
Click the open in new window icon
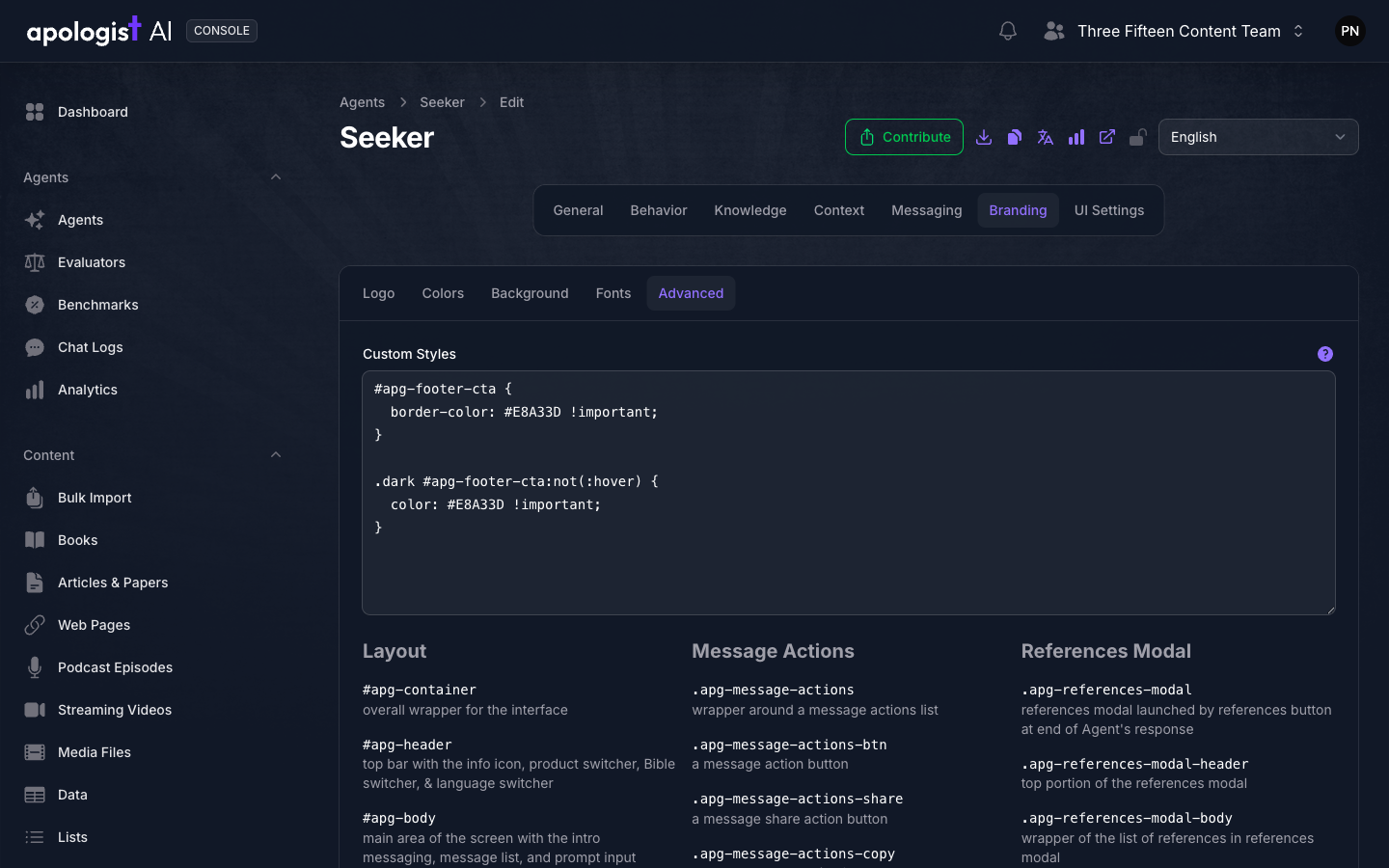coord(1107,137)
